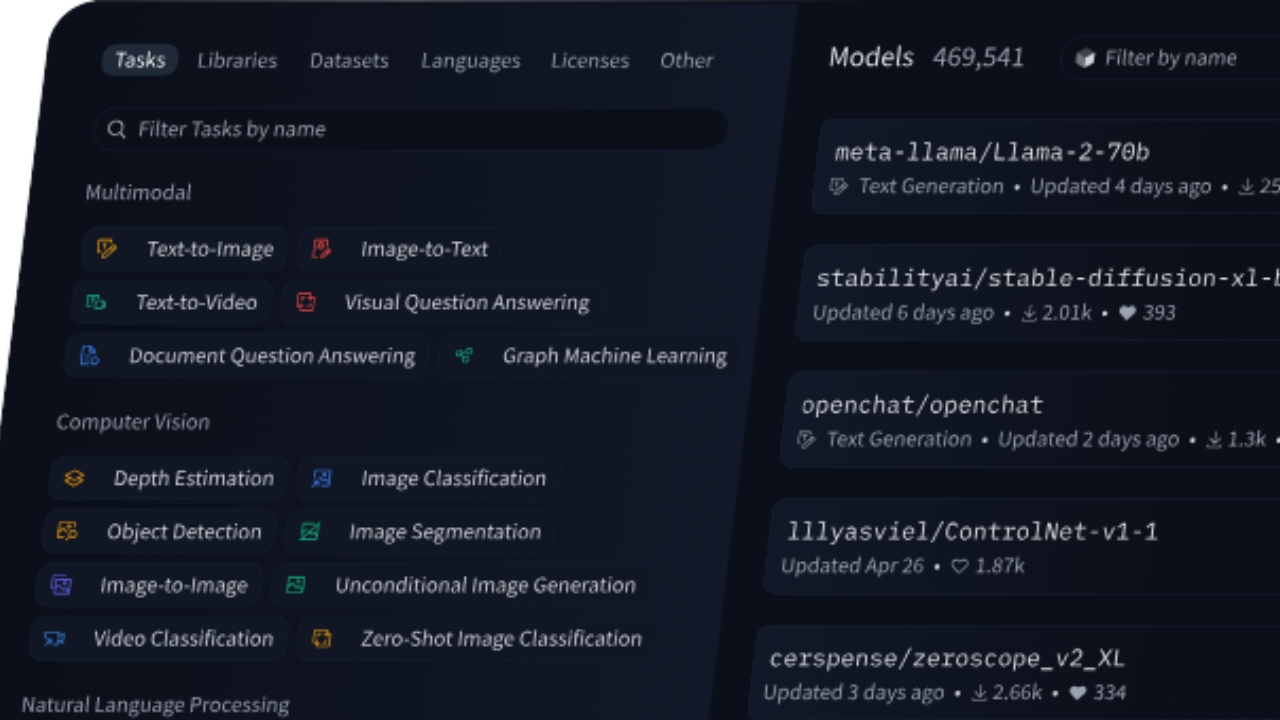Select Graph Machine Learning filter
Screen dimensions: 1280x720
point(590,356)
